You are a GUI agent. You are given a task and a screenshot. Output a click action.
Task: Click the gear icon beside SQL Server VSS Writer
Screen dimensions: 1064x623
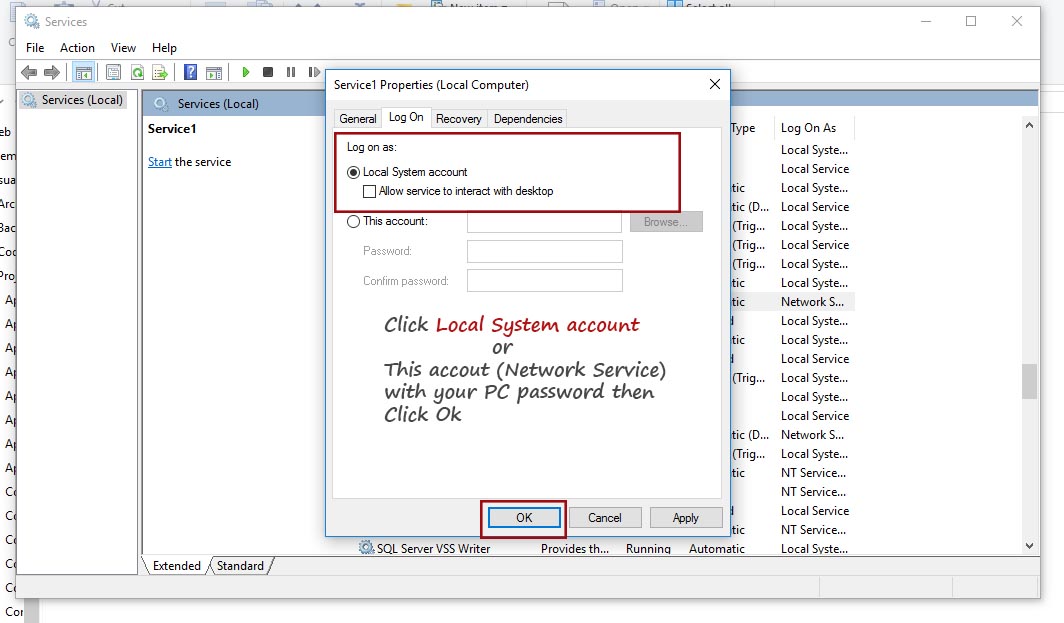pyautogui.click(x=366, y=547)
